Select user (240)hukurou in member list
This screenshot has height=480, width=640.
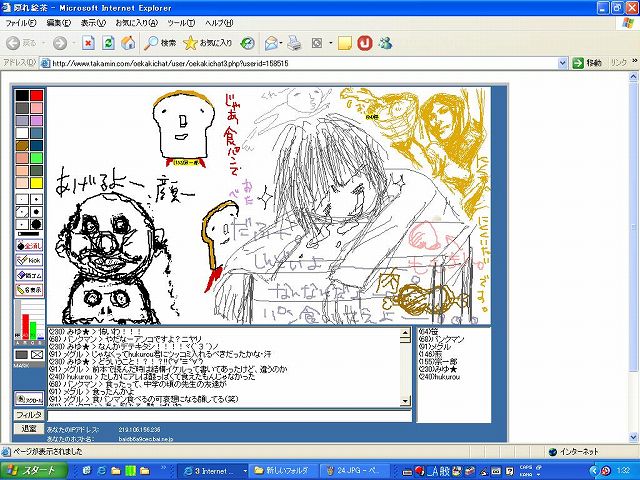439,377
